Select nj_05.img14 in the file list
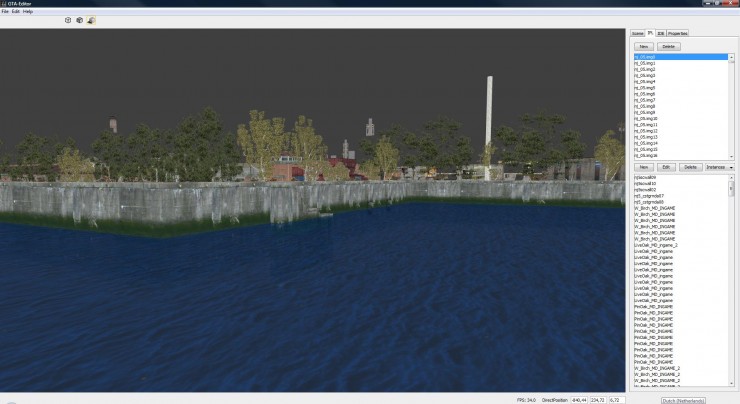The image size is (740, 404). click(x=681, y=143)
